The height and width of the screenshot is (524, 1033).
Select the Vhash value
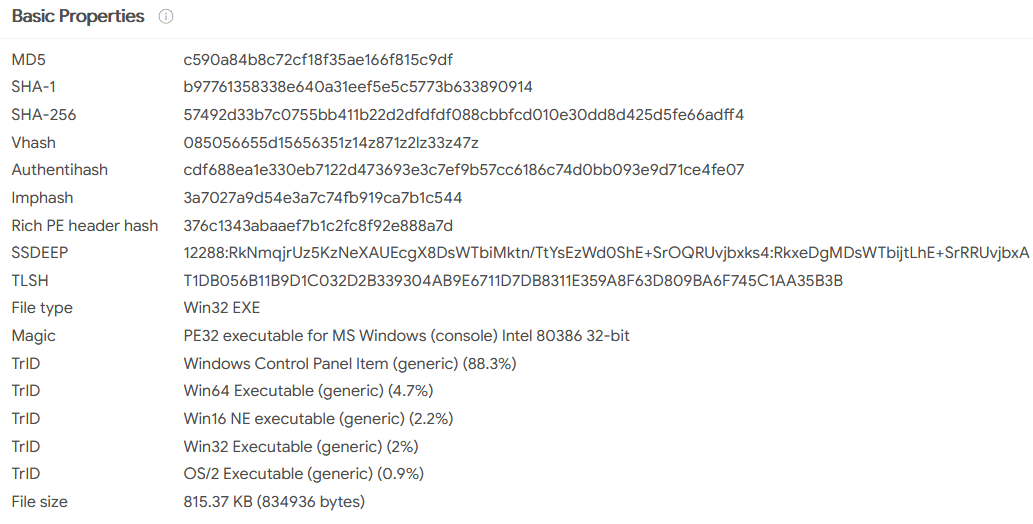tap(331, 142)
